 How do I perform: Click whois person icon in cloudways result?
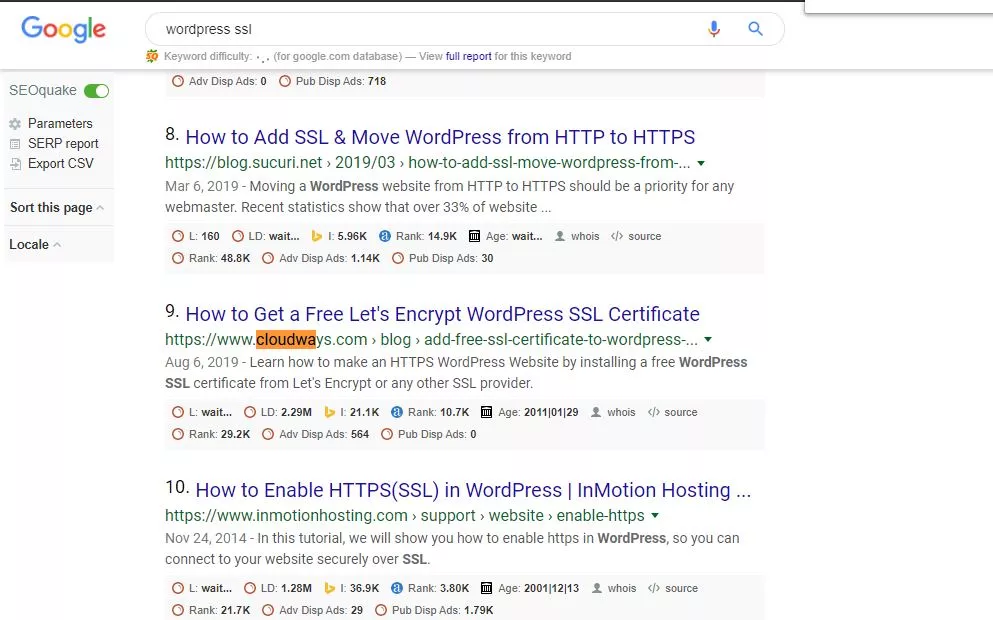click(596, 412)
